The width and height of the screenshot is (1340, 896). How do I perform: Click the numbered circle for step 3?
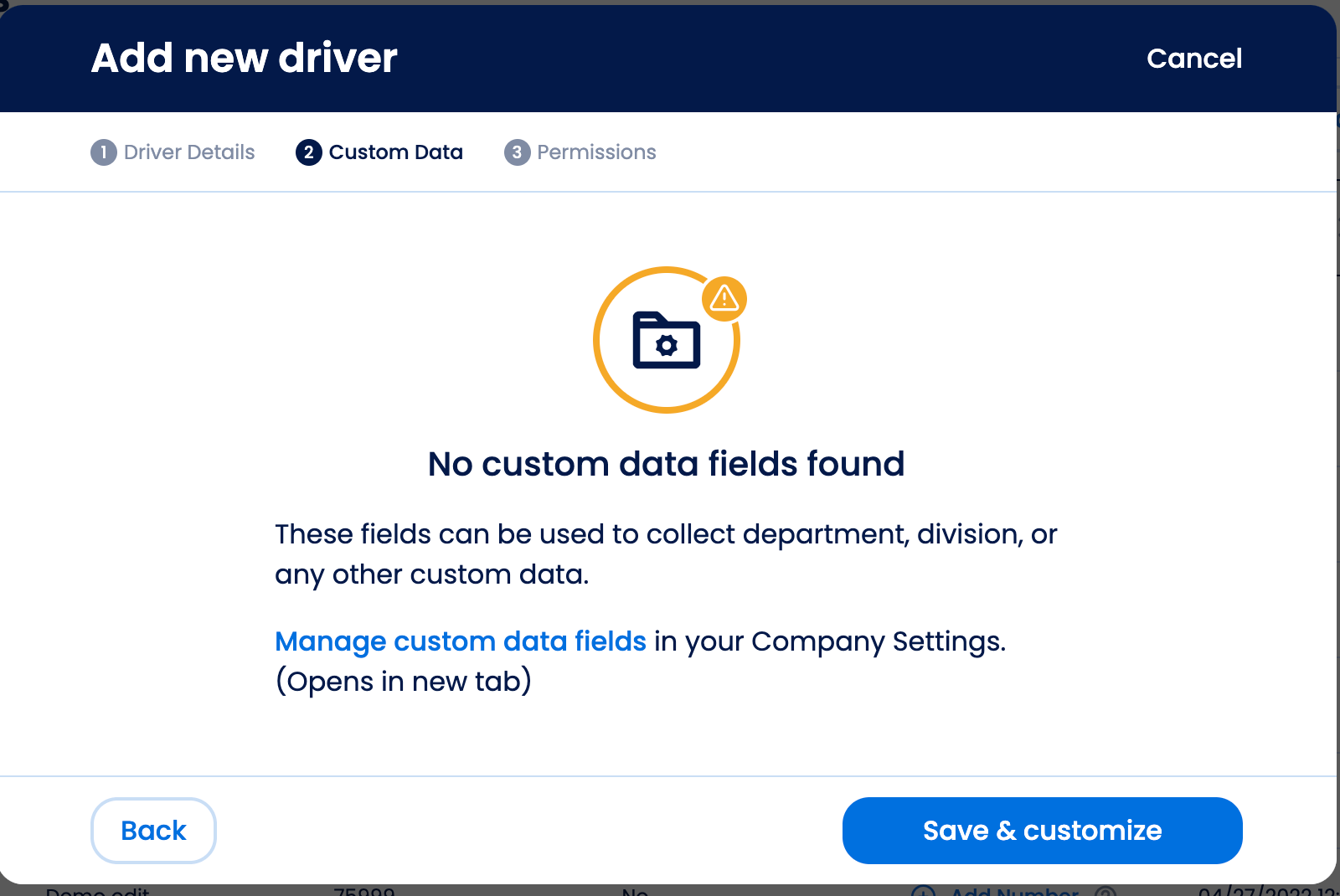tap(517, 152)
